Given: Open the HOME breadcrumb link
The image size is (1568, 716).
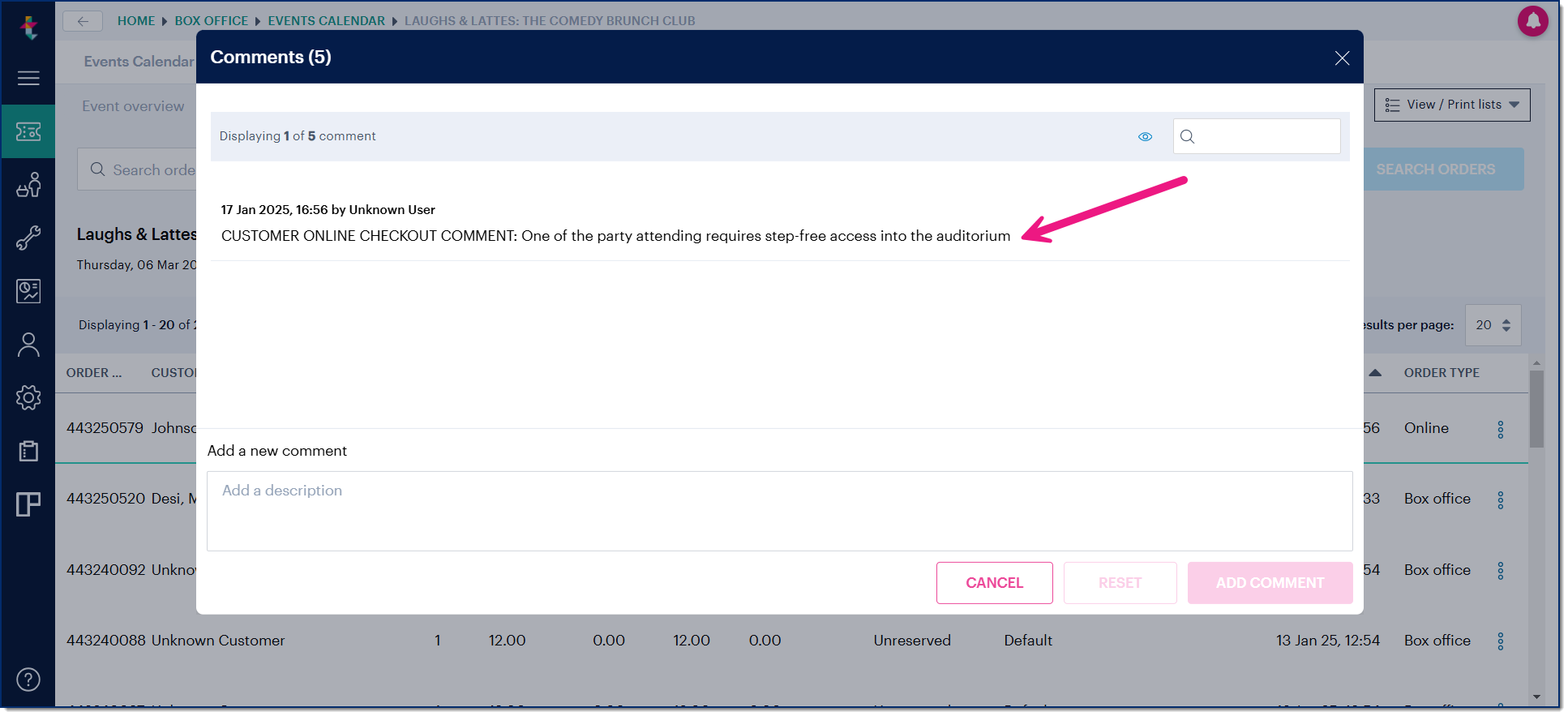Looking at the screenshot, I should (136, 21).
